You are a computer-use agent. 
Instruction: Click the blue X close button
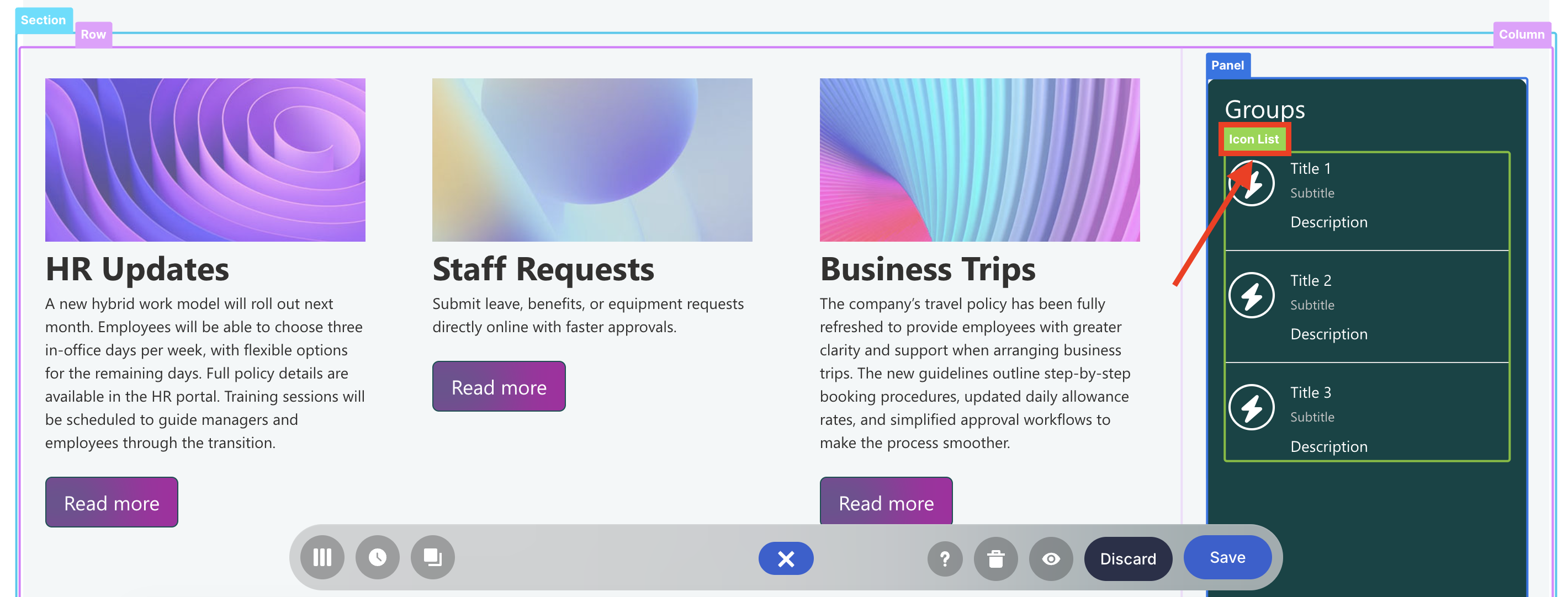click(x=785, y=559)
